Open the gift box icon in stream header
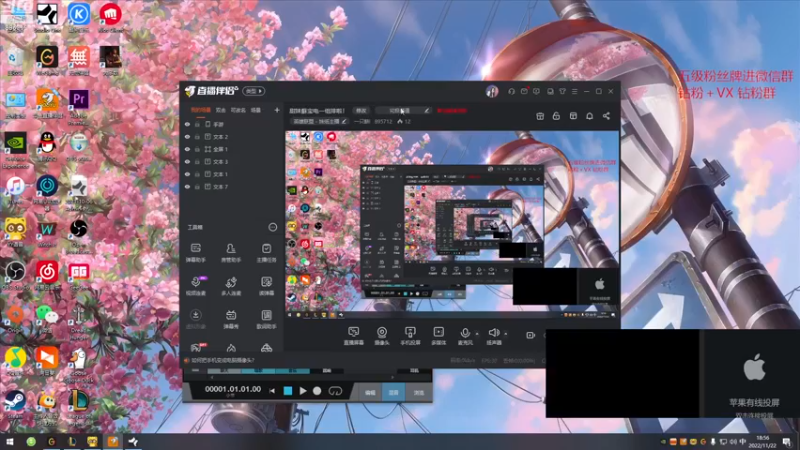 point(540,116)
